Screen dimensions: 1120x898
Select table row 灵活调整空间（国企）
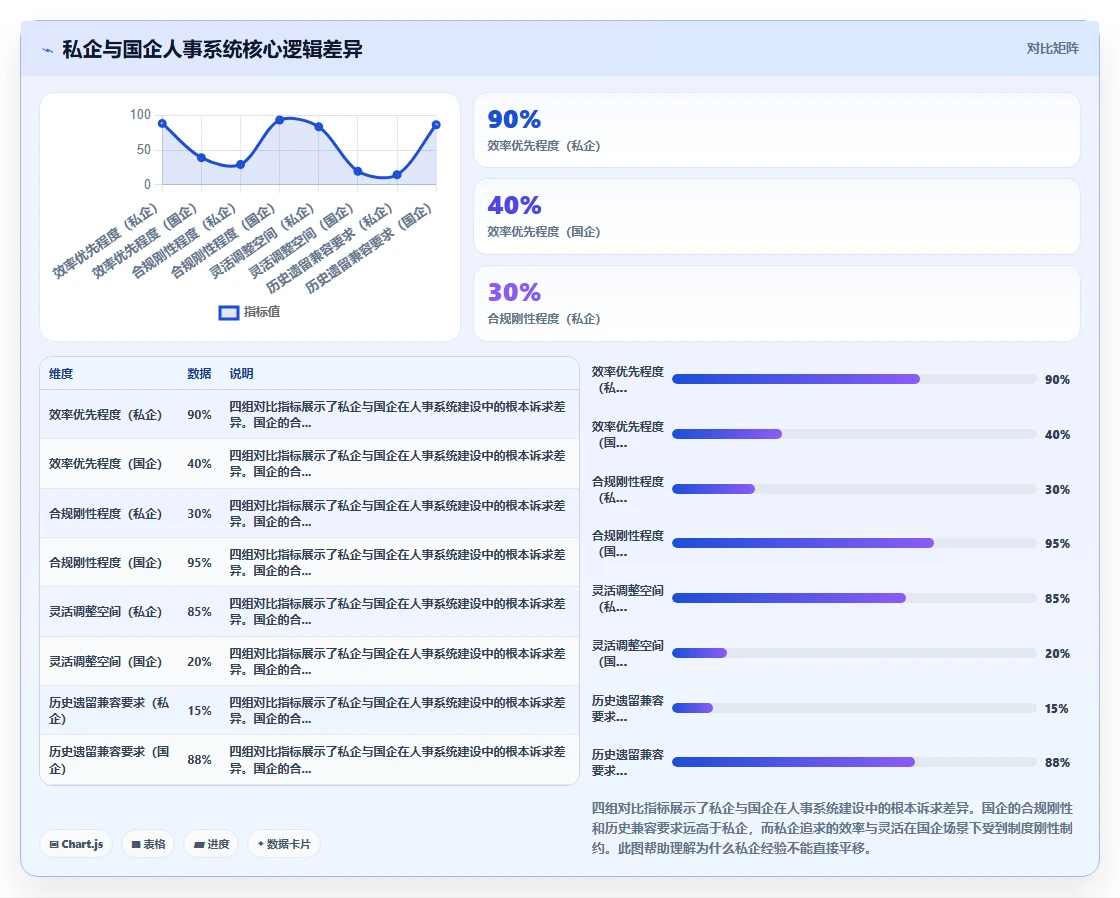[309, 662]
